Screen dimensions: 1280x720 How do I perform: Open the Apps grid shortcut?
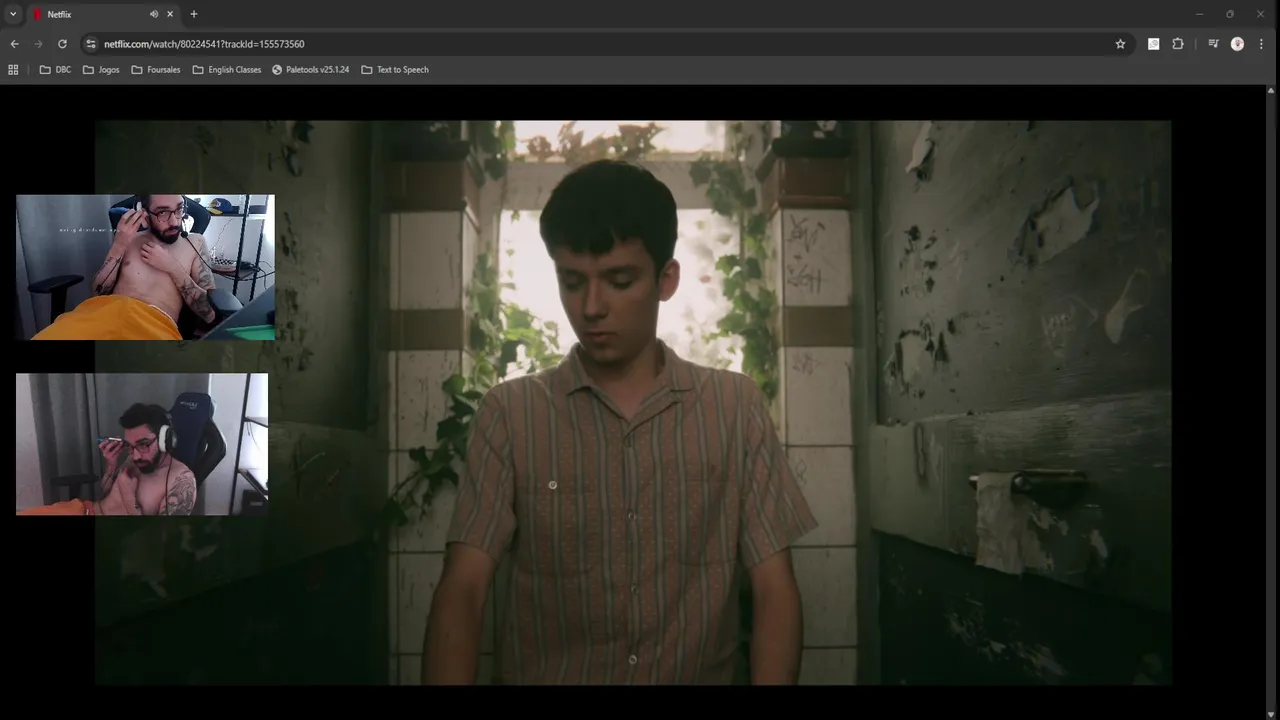[x=13, y=70]
